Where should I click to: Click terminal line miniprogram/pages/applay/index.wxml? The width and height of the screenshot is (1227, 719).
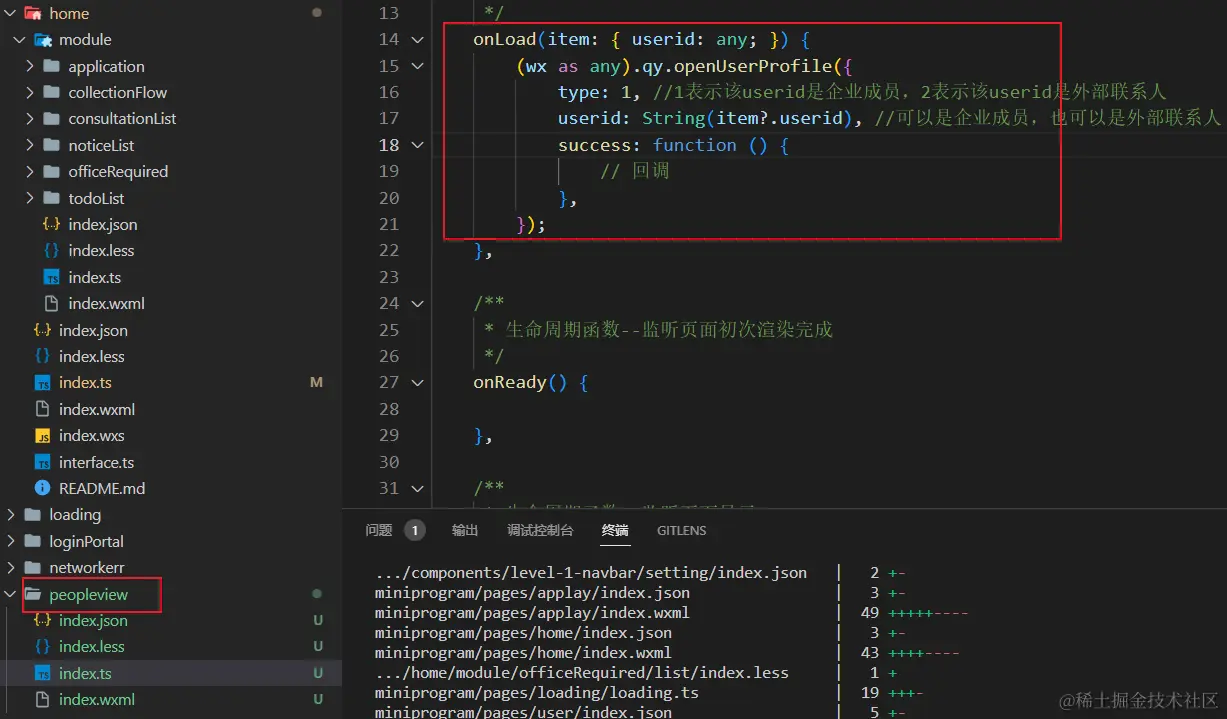(x=532, y=613)
